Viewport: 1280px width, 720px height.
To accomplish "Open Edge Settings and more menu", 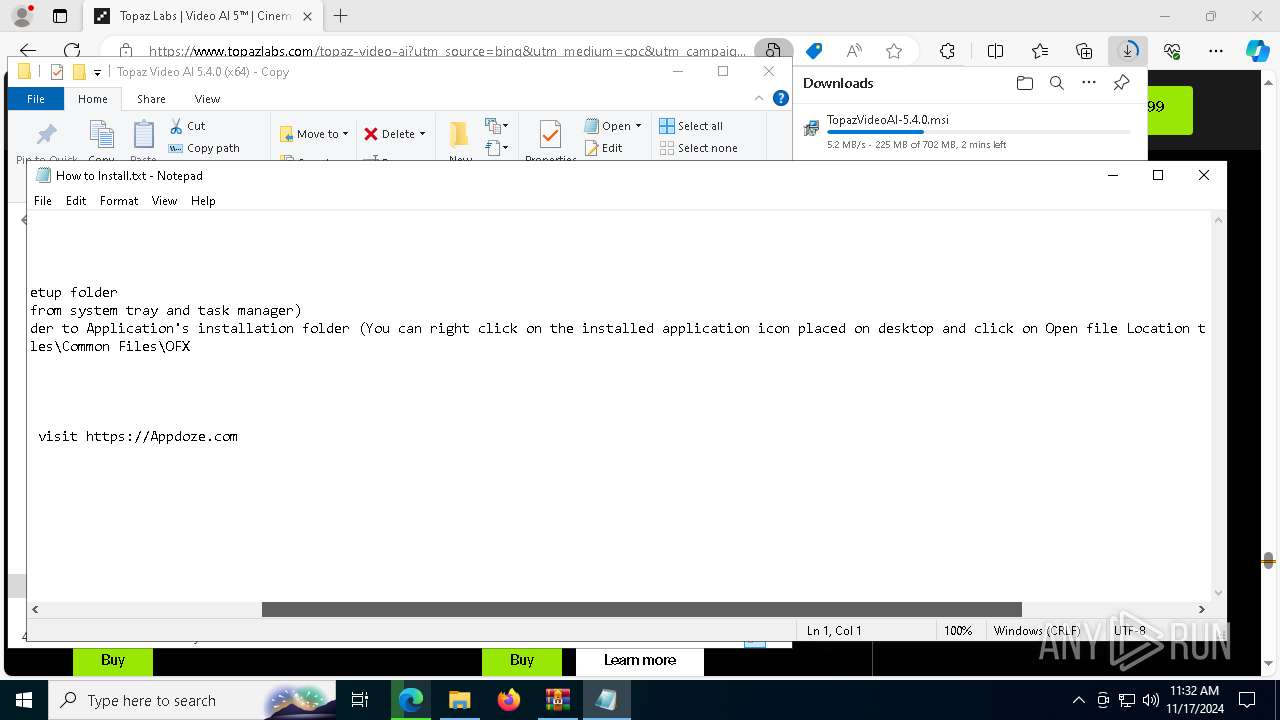I will 1216,51.
